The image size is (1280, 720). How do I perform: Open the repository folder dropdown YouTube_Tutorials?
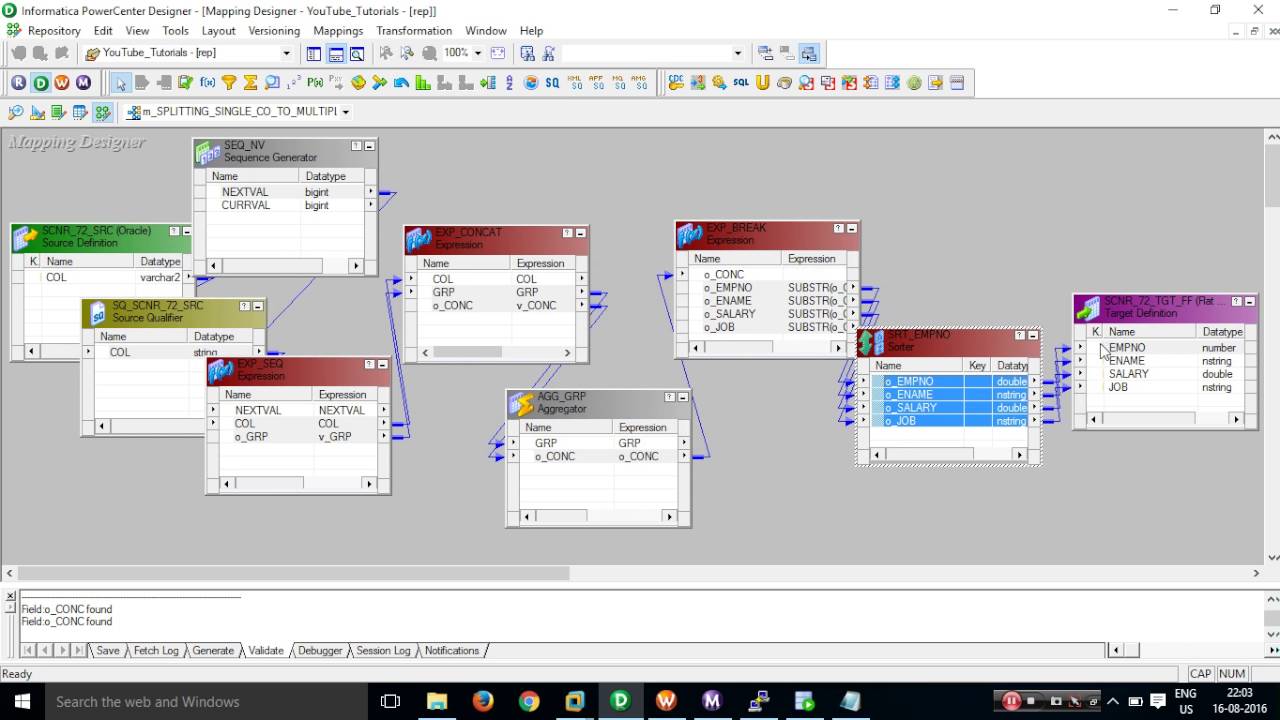287,53
